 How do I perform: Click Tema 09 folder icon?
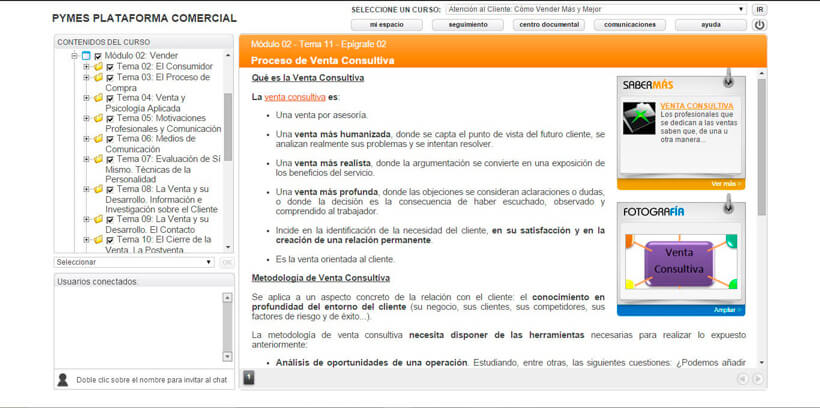(x=98, y=219)
